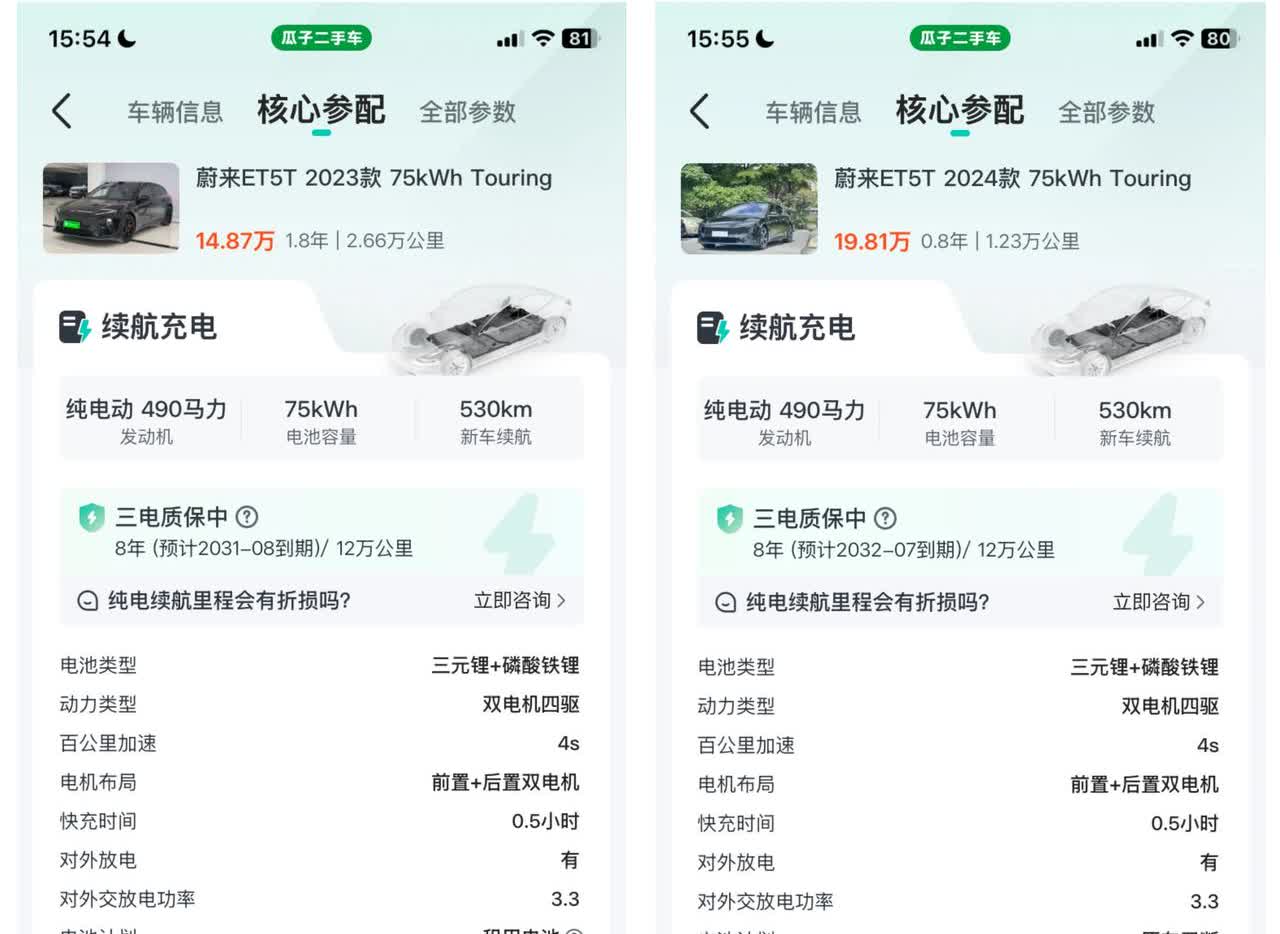Open warranty help icon for 2032-07 listing
Viewport: 1280px width, 934px height.
[885, 518]
